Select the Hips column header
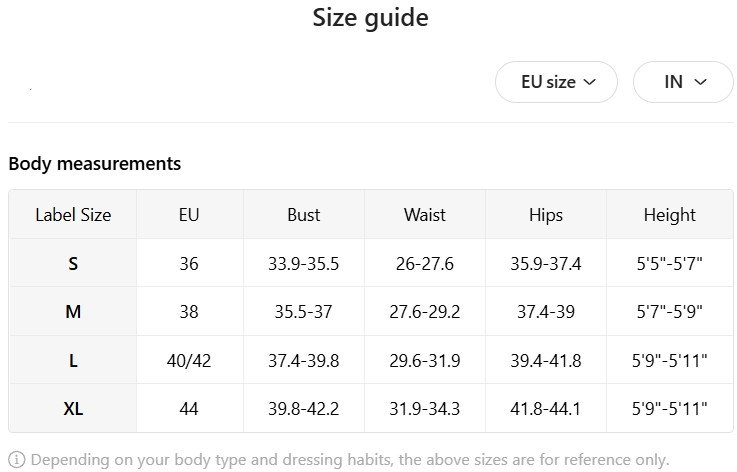This screenshot has width=737, height=472. 546,215
